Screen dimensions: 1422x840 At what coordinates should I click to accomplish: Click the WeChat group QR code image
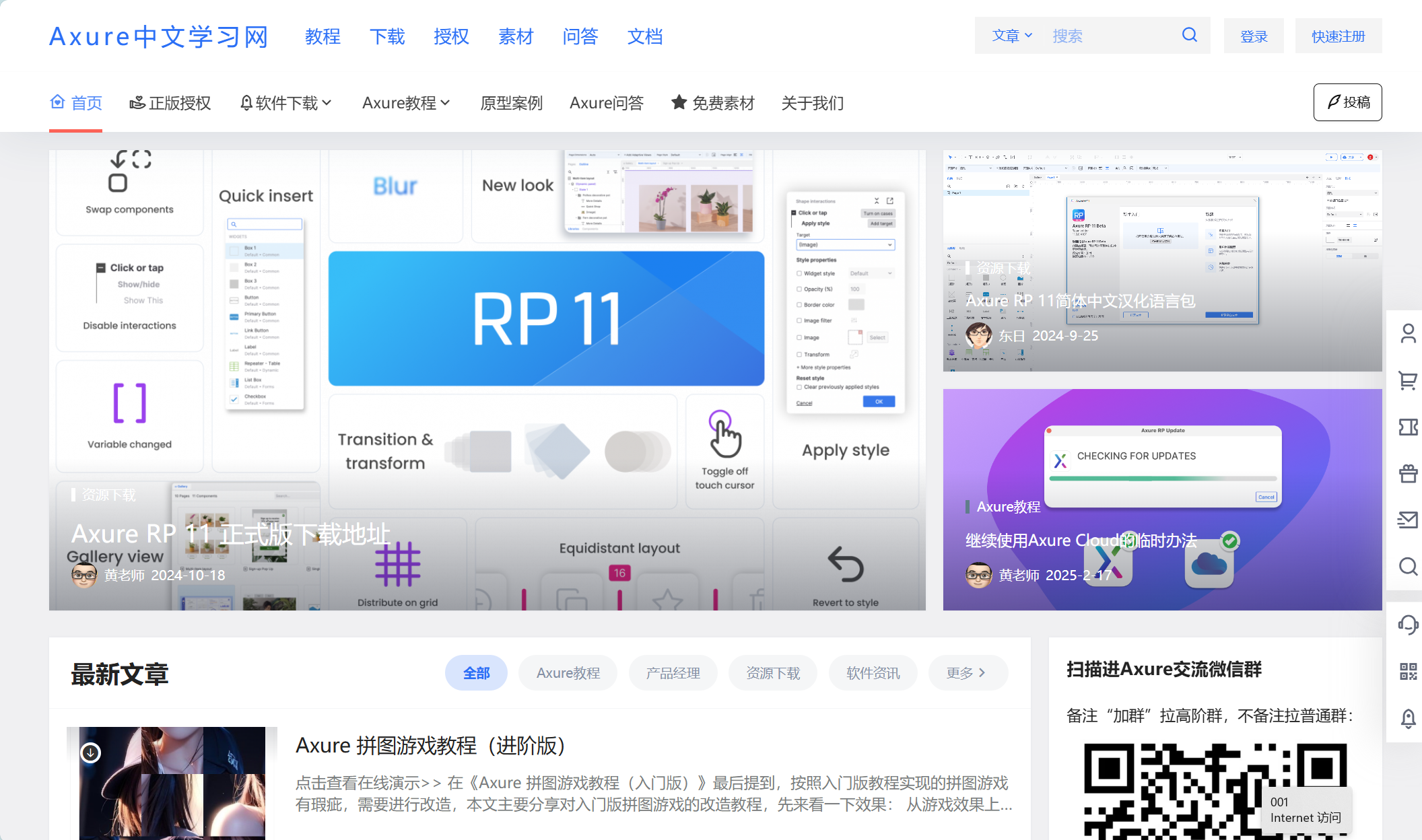coord(1215,791)
